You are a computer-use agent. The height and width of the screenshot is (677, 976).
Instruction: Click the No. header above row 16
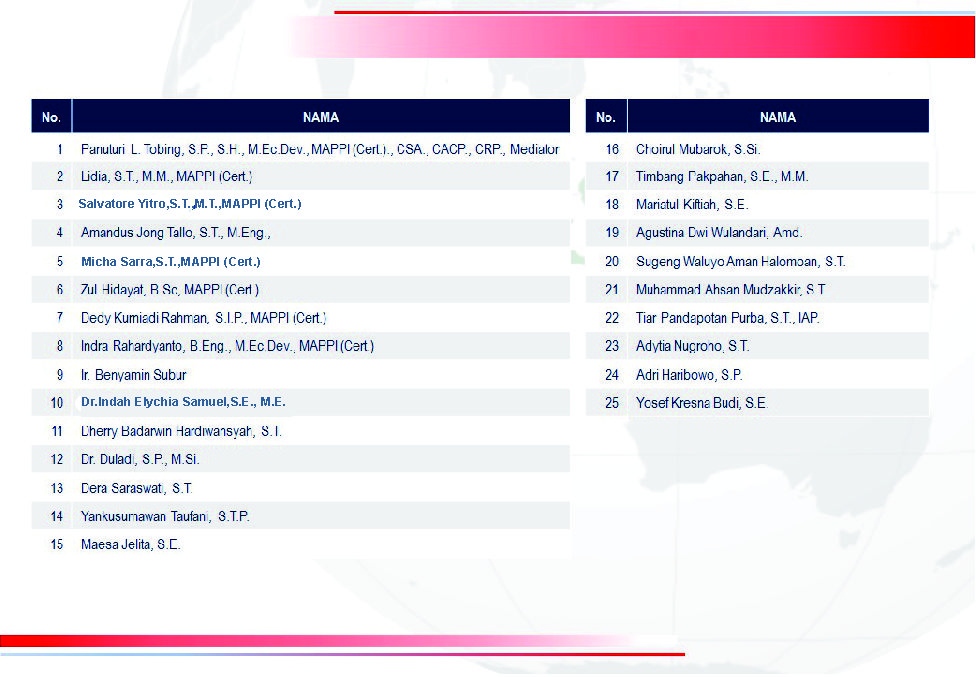tap(605, 117)
